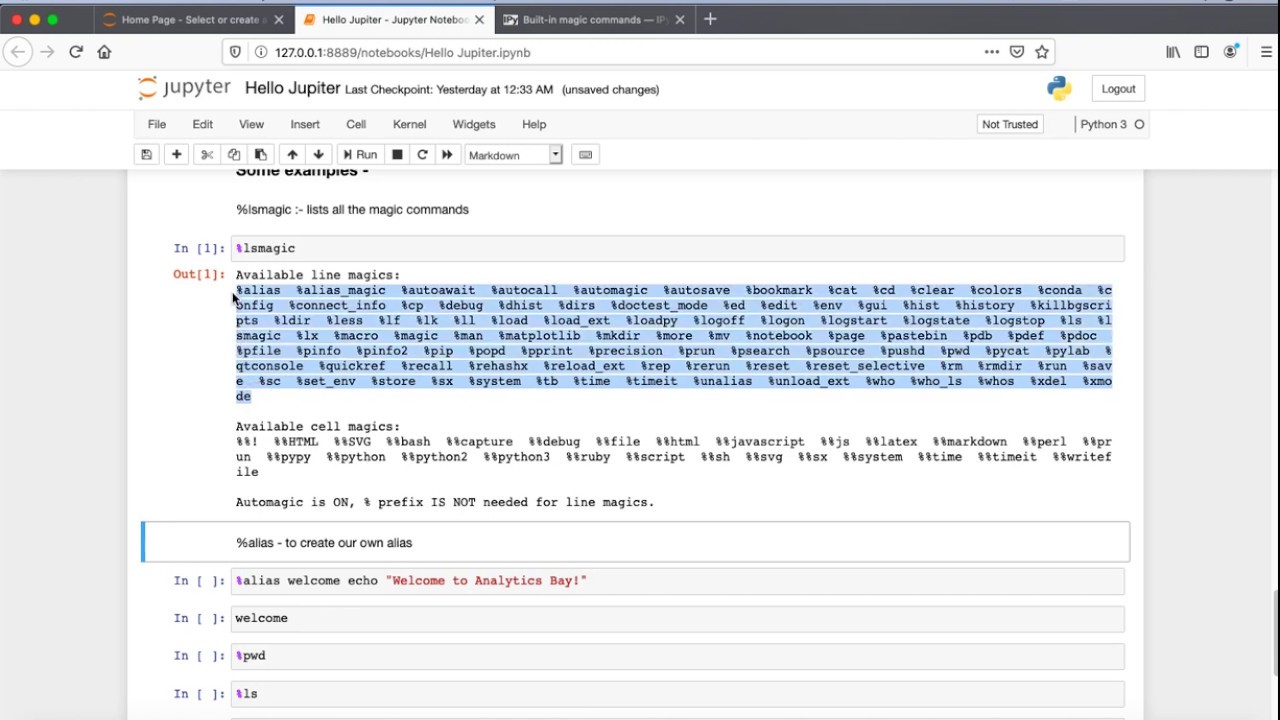Show site information shield icon
This screenshot has height=720, width=1280.
(x=235, y=52)
